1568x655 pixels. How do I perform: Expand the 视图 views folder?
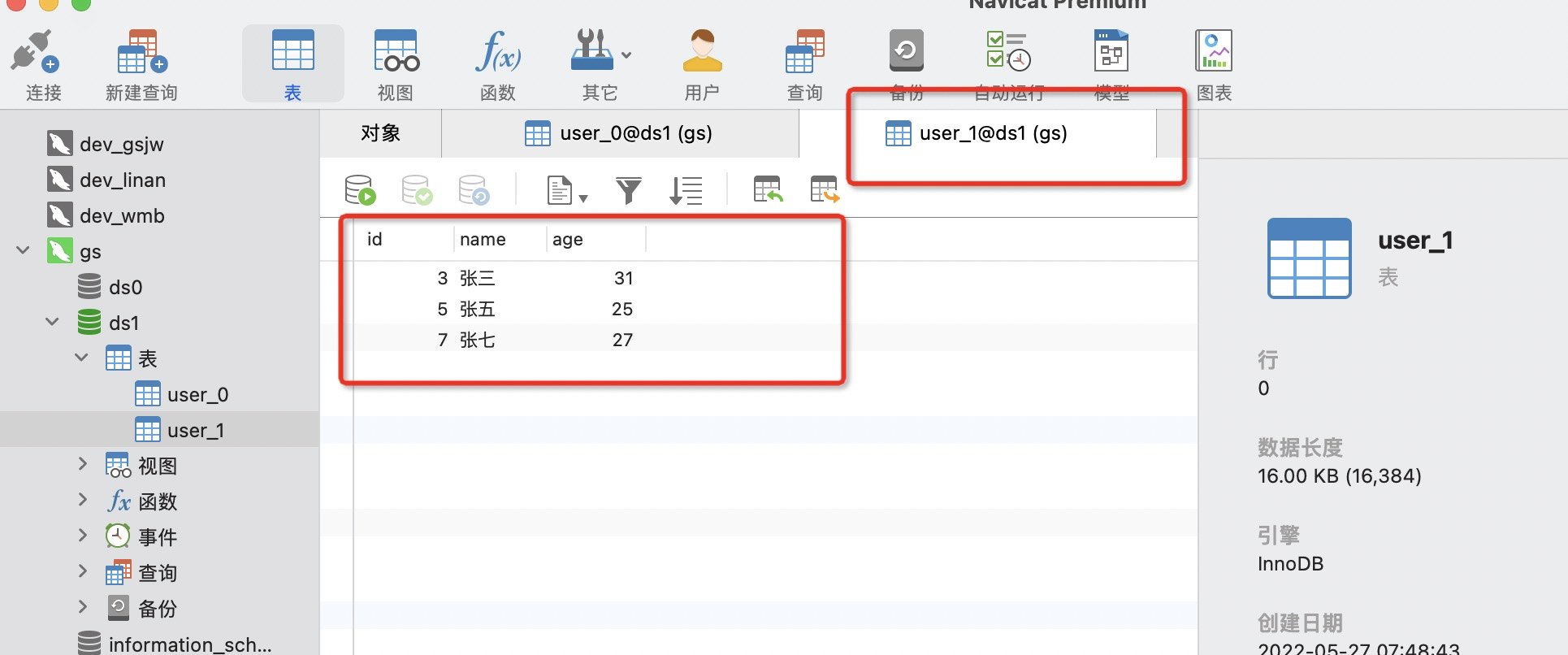[x=82, y=464]
